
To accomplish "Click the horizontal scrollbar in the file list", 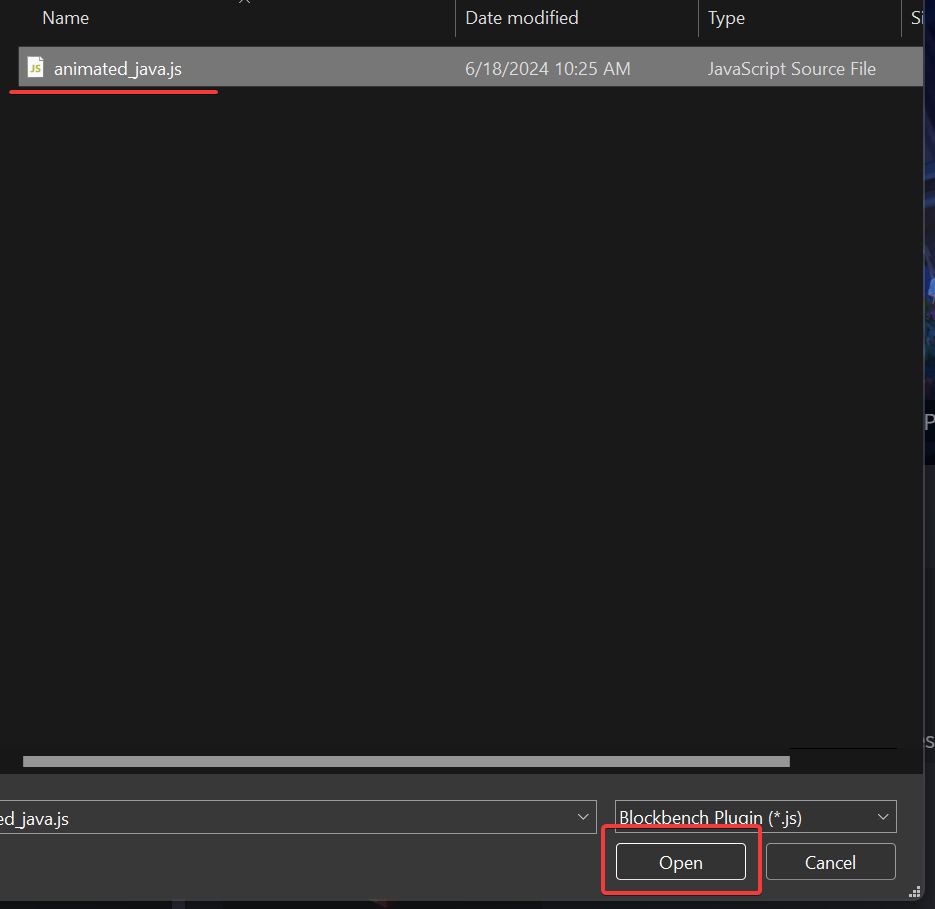I will pyautogui.click(x=406, y=762).
